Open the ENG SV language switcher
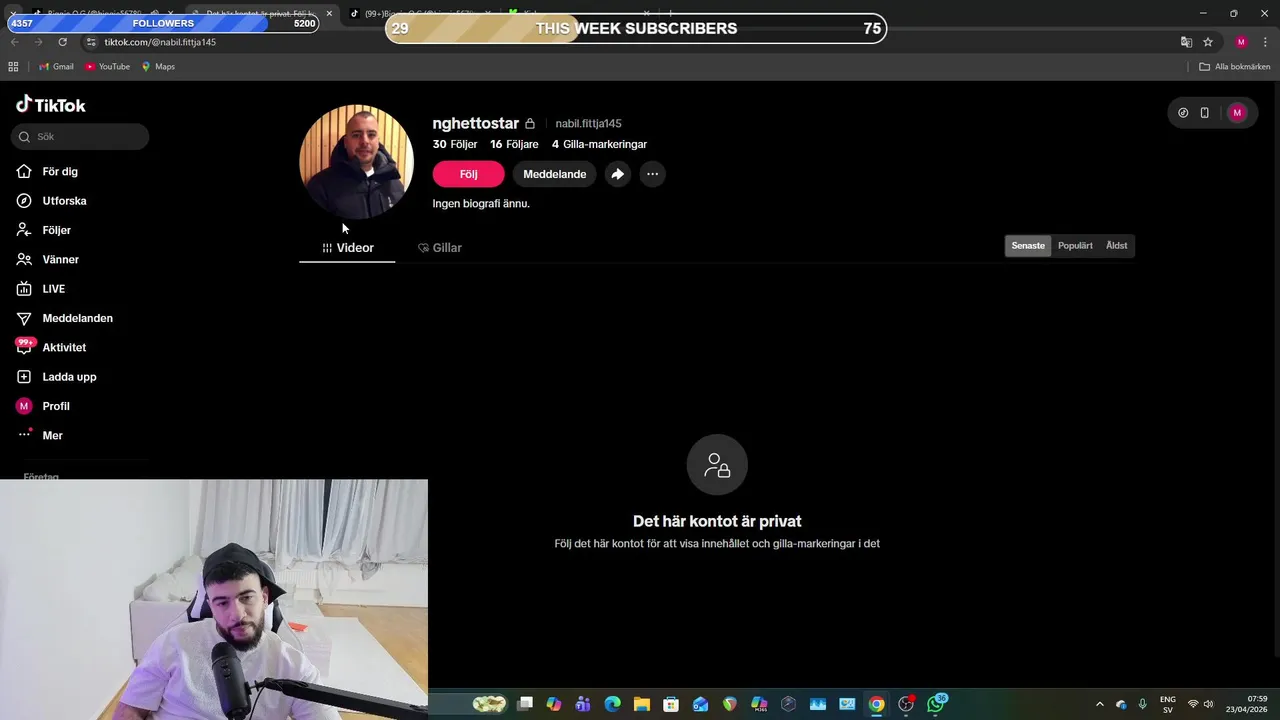This screenshot has height=720, width=1280. (x=1168, y=704)
